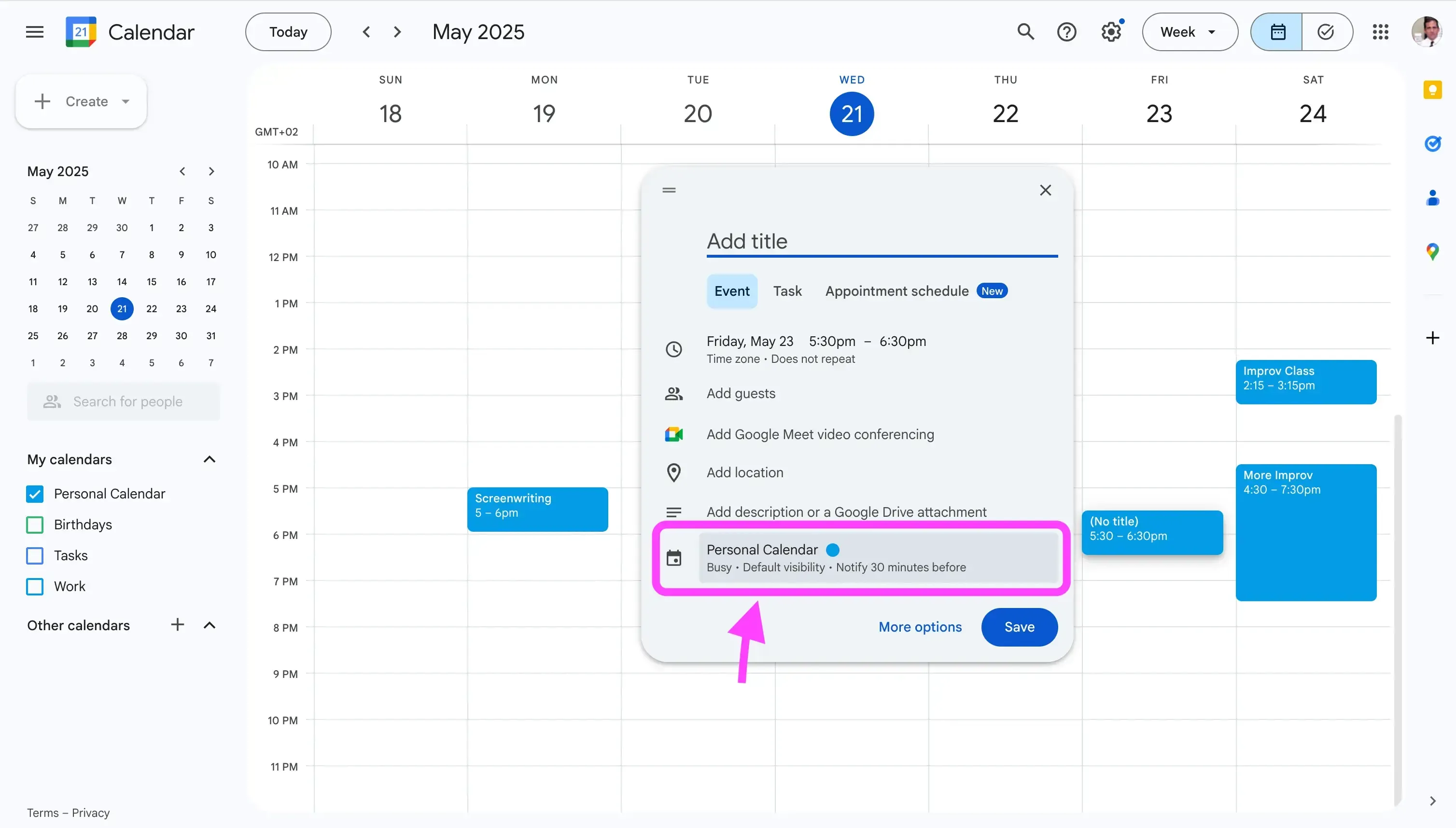Open the Tasks side panel
This screenshot has width=1456, height=828.
tap(1433, 143)
